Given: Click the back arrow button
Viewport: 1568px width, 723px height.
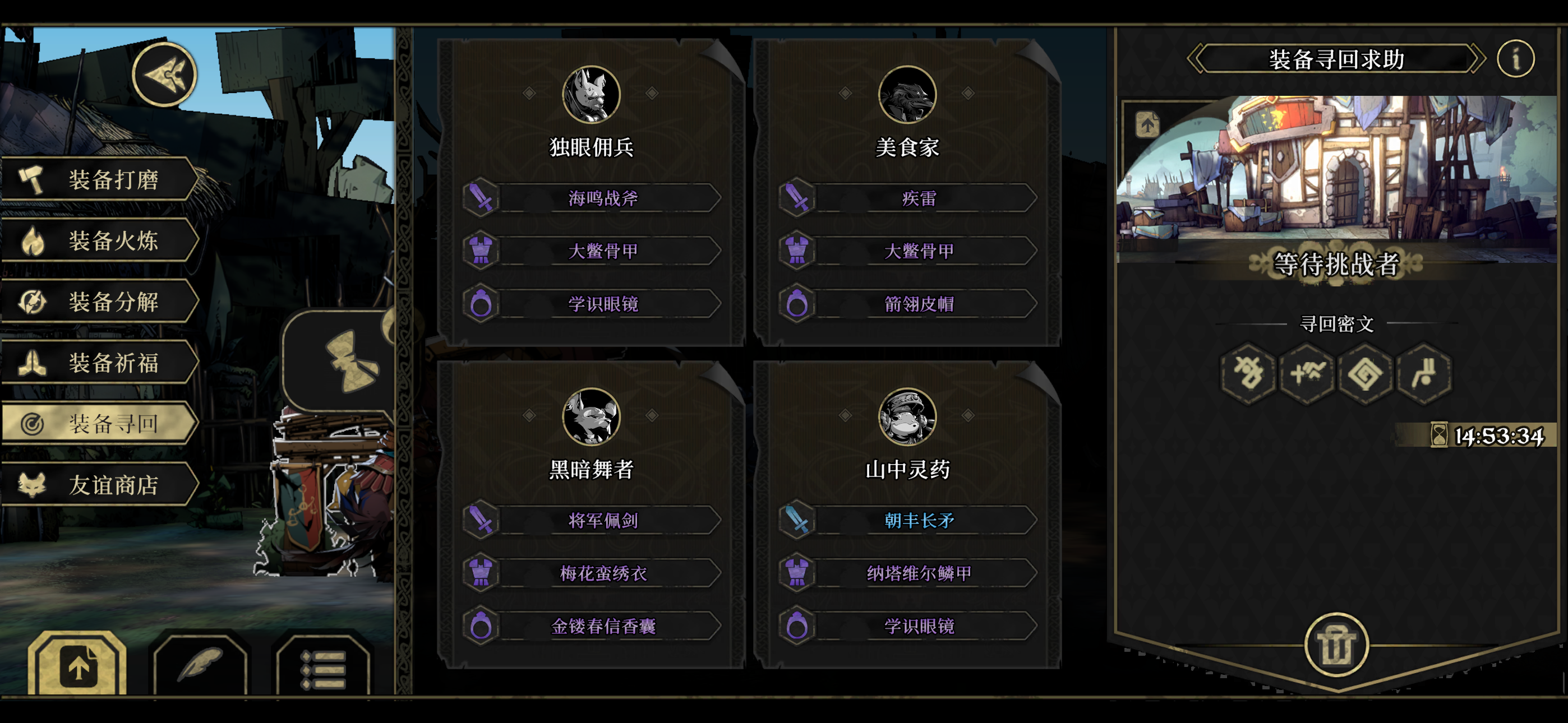Looking at the screenshot, I should [164, 74].
